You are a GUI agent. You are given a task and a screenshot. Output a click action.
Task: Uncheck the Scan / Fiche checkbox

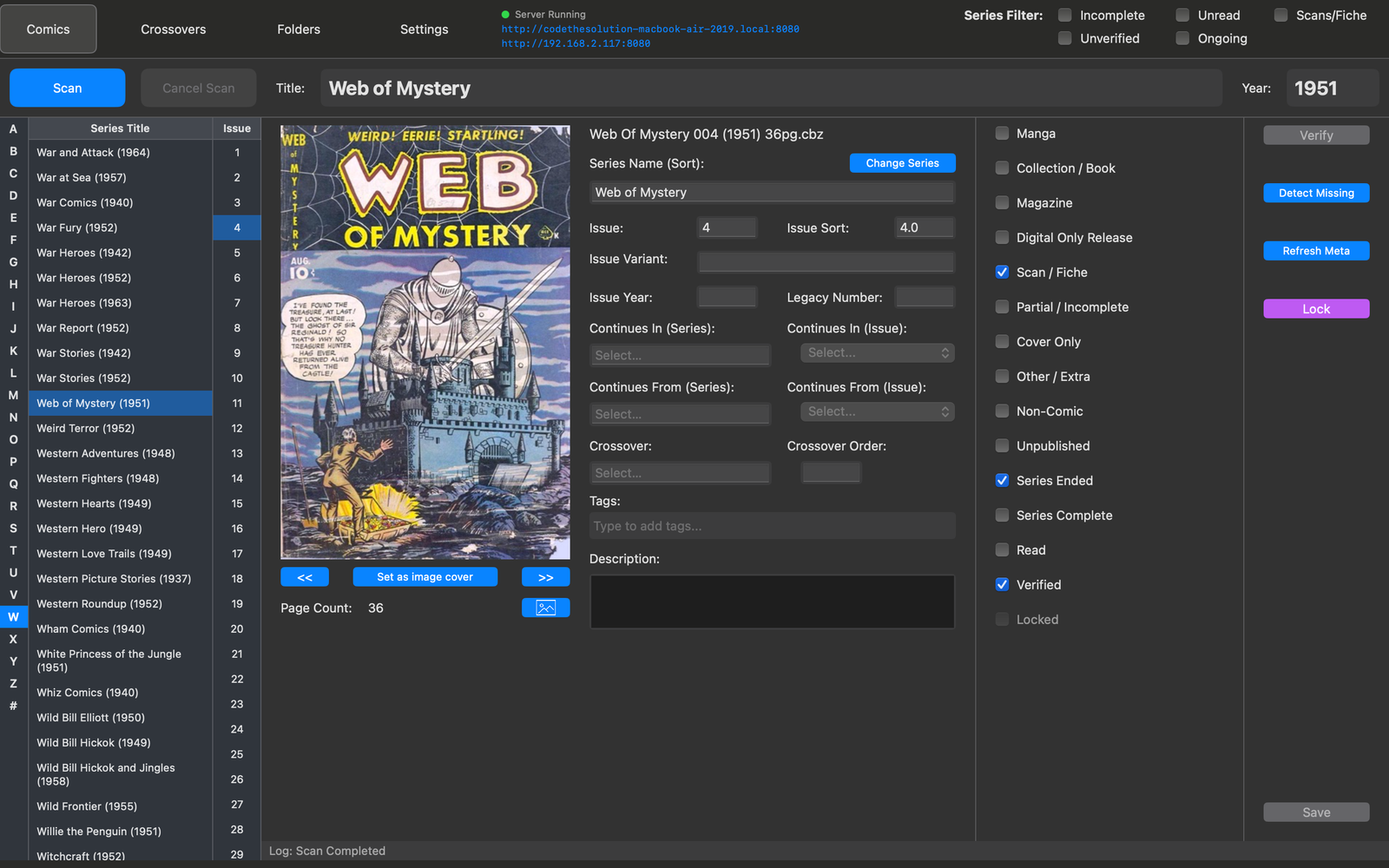click(1002, 273)
